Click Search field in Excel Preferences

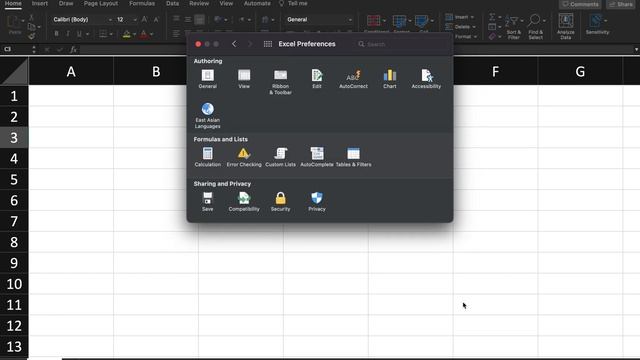[402, 44]
